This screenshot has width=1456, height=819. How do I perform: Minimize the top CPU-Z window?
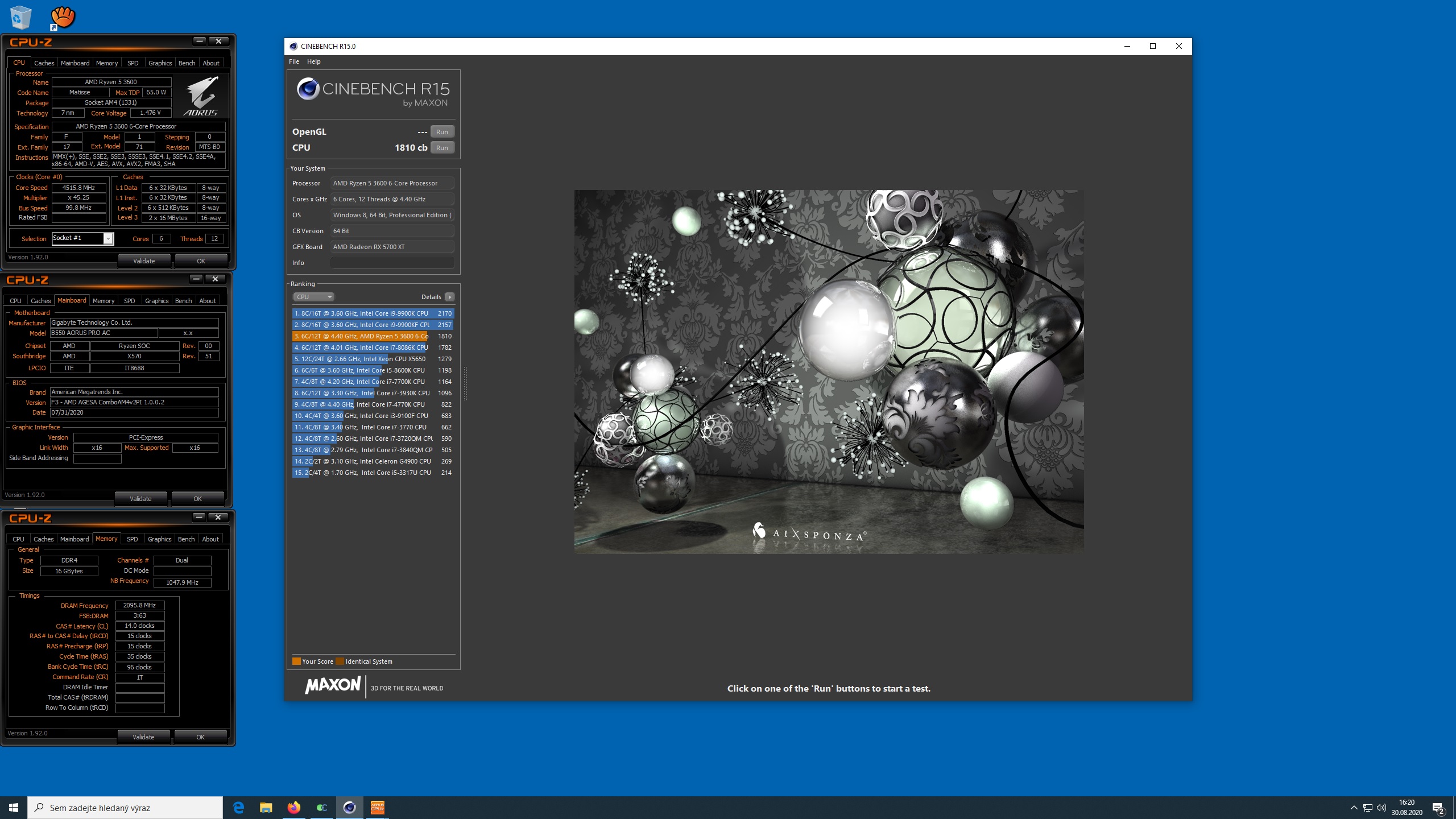click(x=199, y=41)
